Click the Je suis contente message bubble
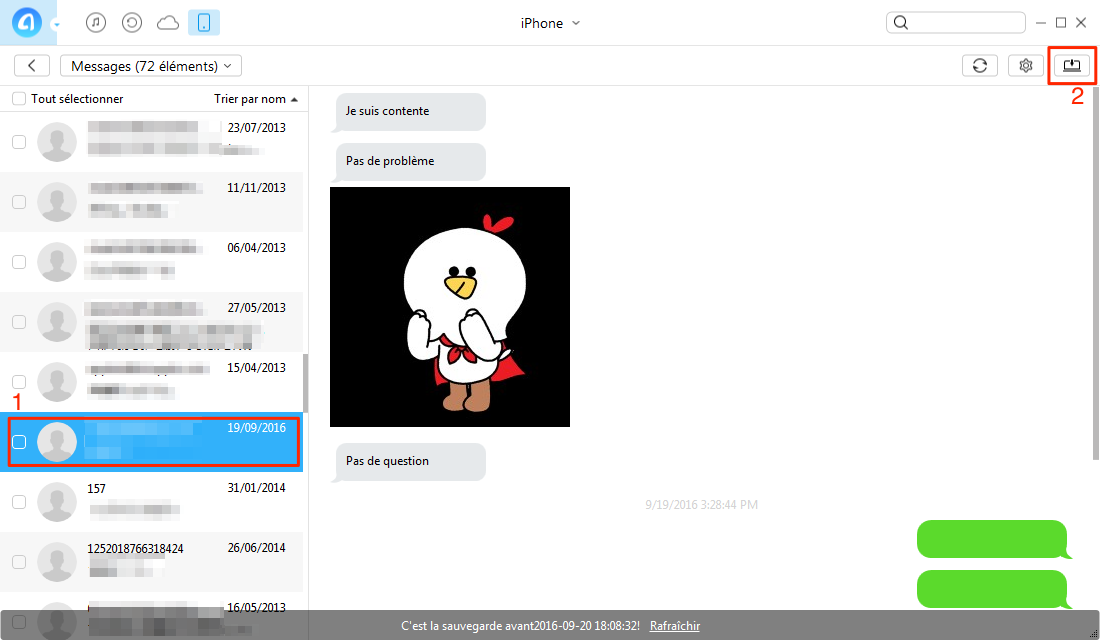The image size is (1100, 640). tap(409, 112)
